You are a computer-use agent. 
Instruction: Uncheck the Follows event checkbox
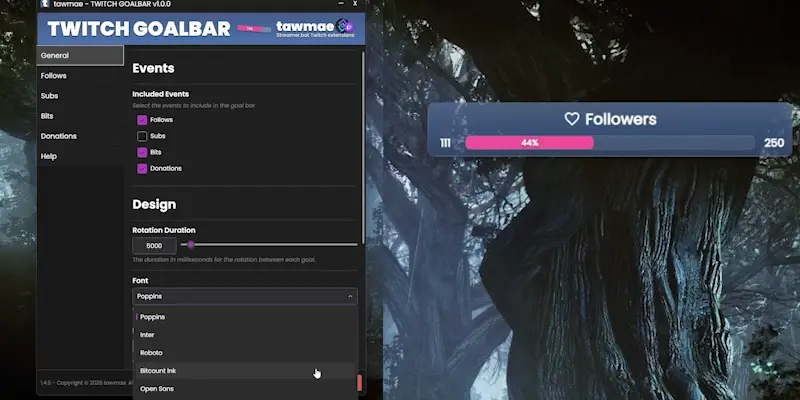pyautogui.click(x=142, y=120)
